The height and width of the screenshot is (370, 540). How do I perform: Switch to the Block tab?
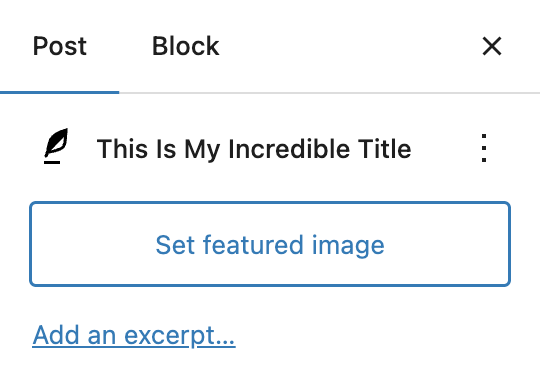click(x=186, y=46)
